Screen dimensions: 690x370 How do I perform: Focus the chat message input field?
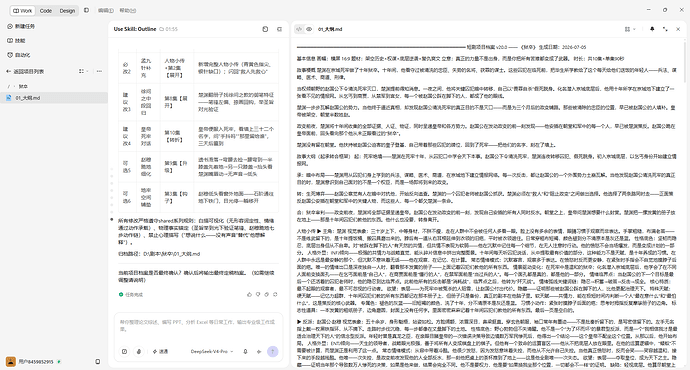coord(198,326)
